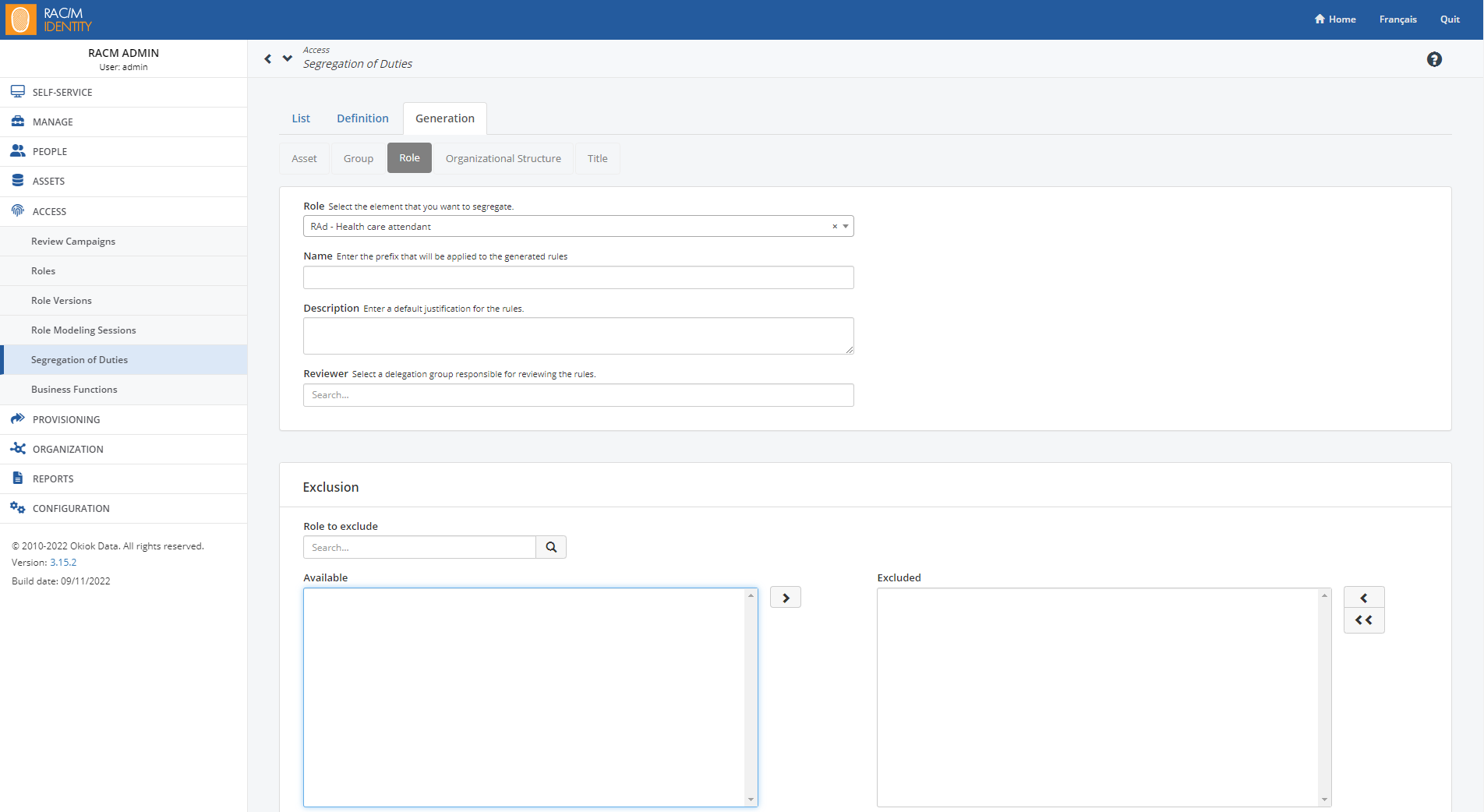Remove all roles from Excluded
Image resolution: width=1484 pixels, height=812 pixels.
[1364, 620]
